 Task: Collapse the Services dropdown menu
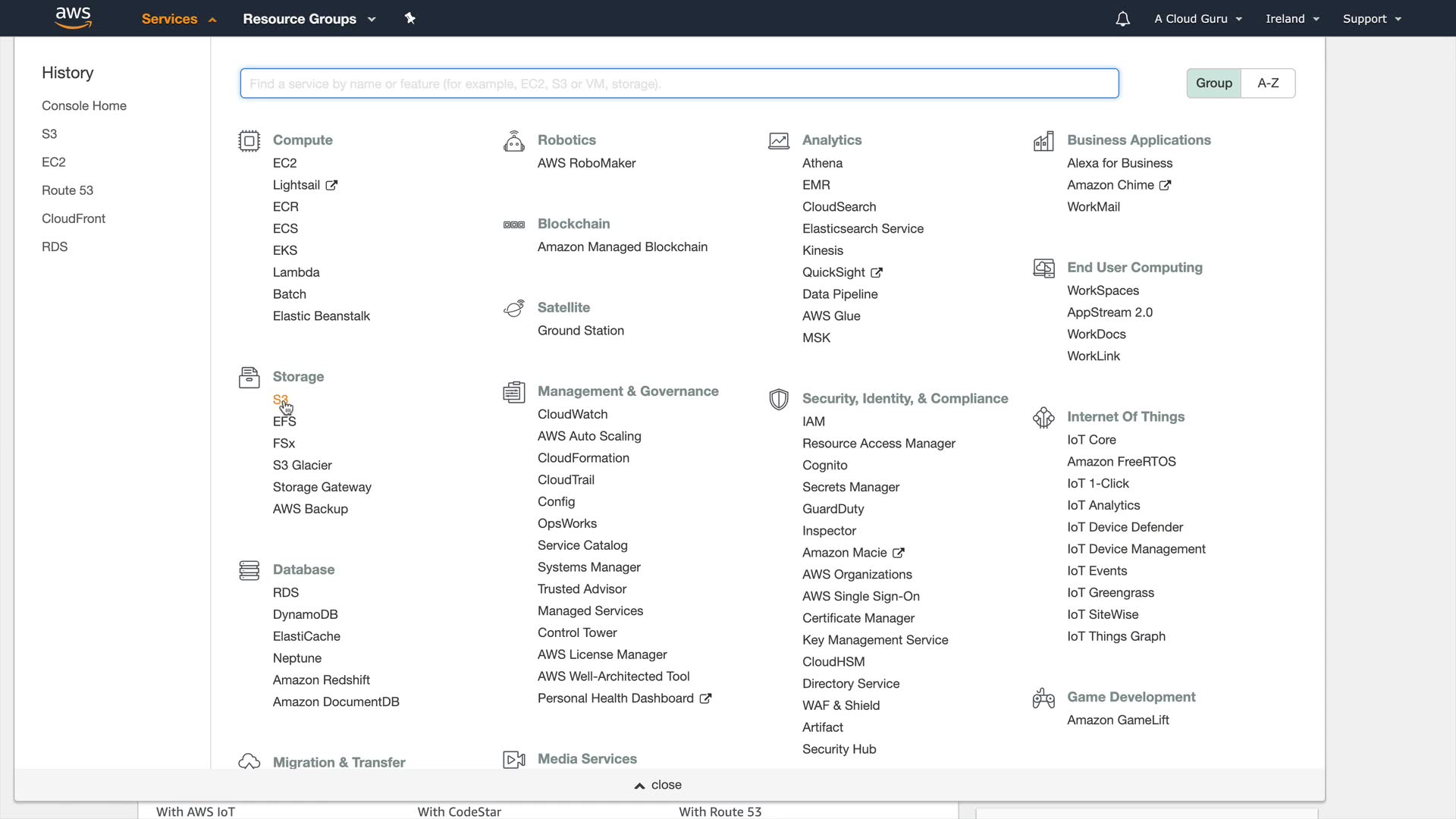(179, 19)
